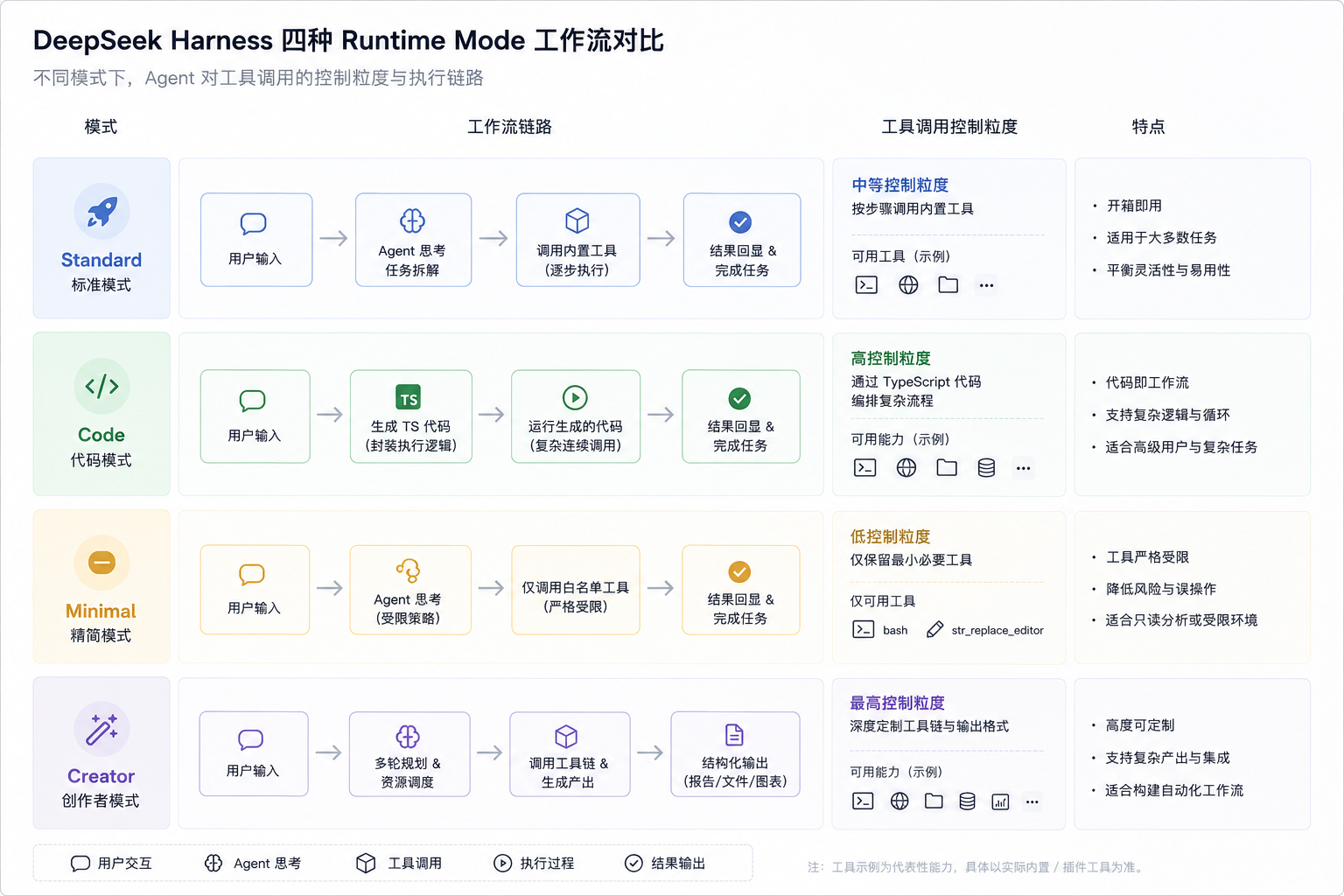Click the orange checkmark in Minimal row result card
The height and width of the screenshot is (896, 1344).
(x=739, y=571)
